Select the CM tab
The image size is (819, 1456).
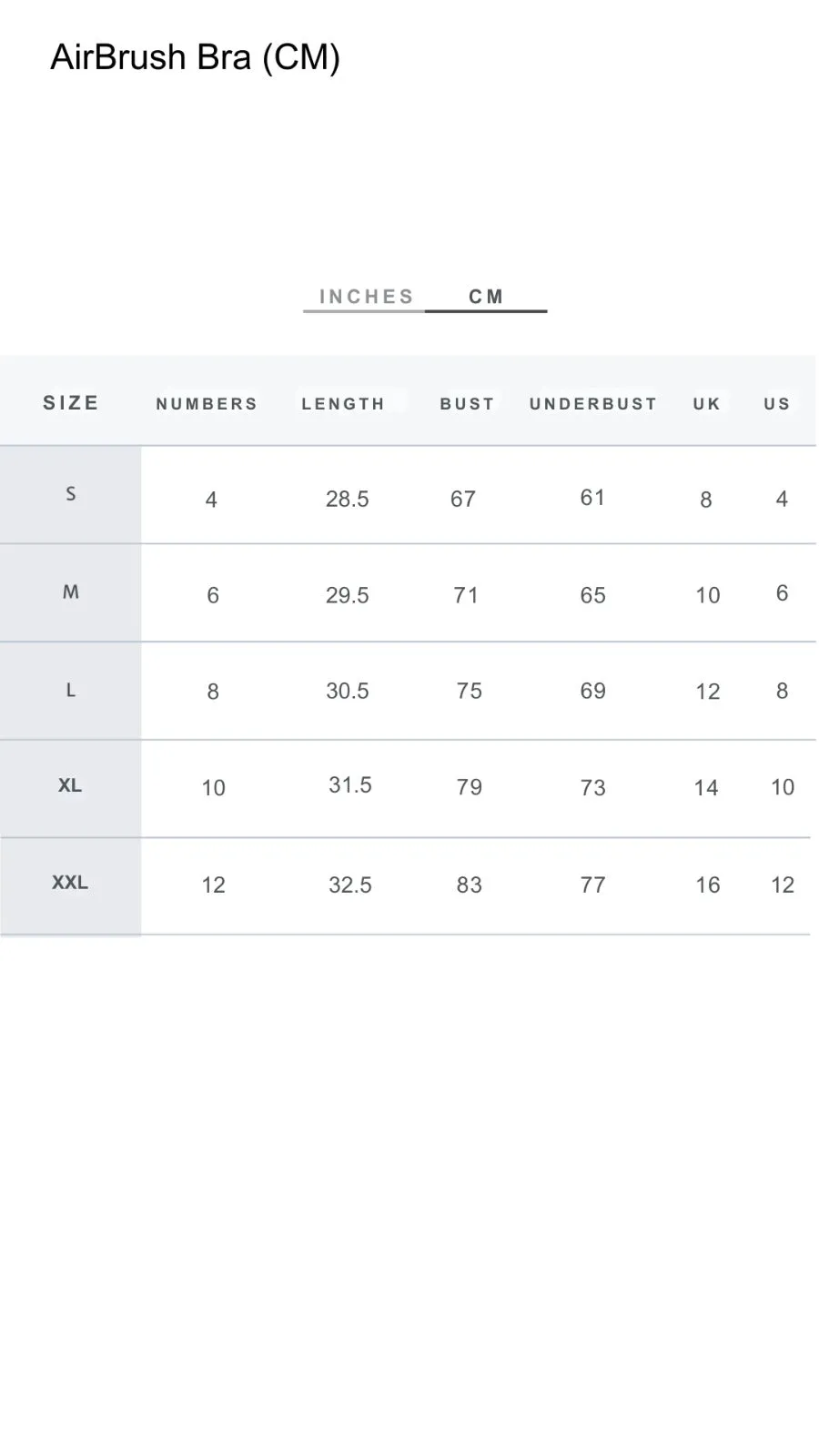(x=486, y=297)
